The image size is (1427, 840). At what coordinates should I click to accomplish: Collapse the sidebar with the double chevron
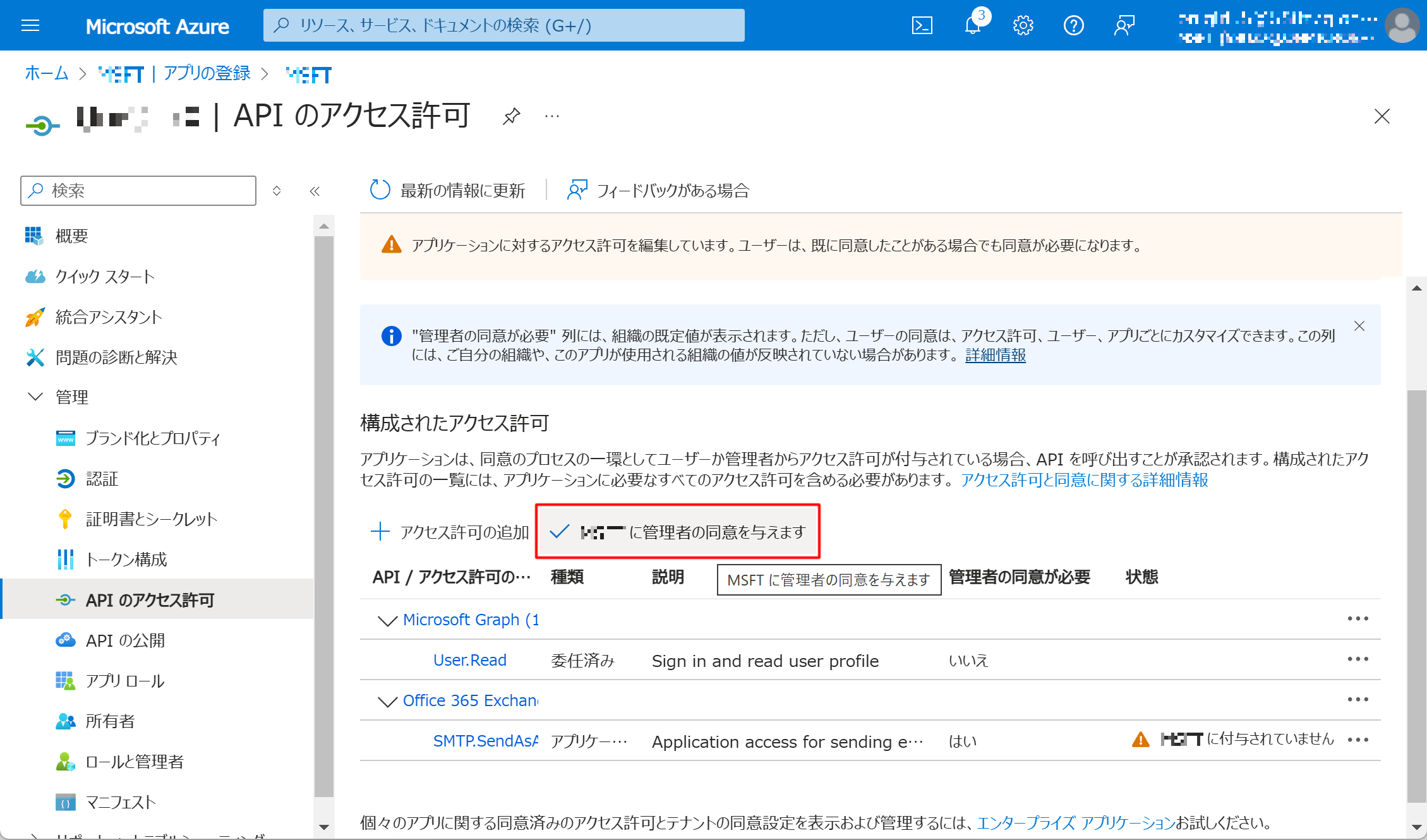click(x=315, y=191)
